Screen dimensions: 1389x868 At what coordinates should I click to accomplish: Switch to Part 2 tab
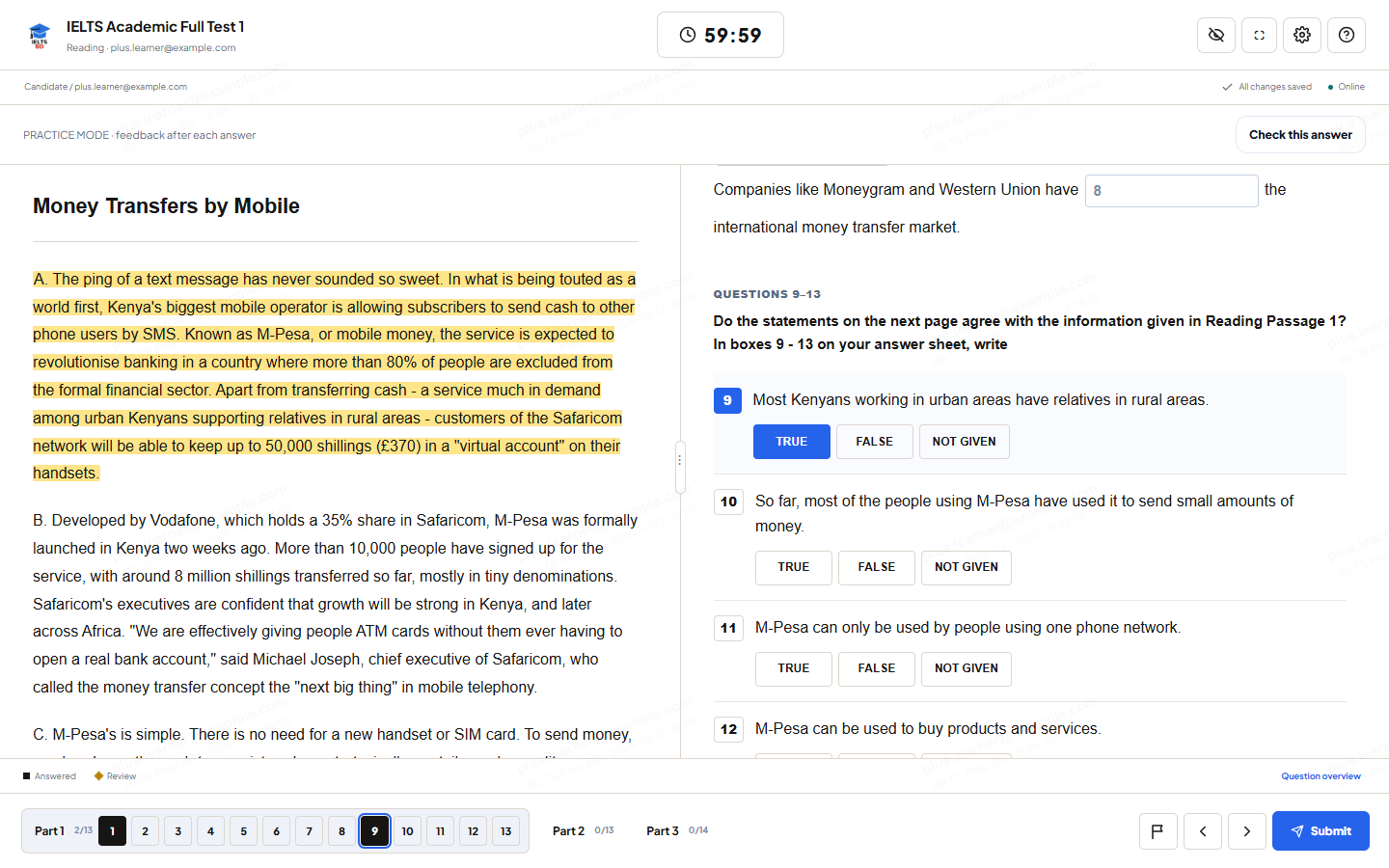coord(583,830)
